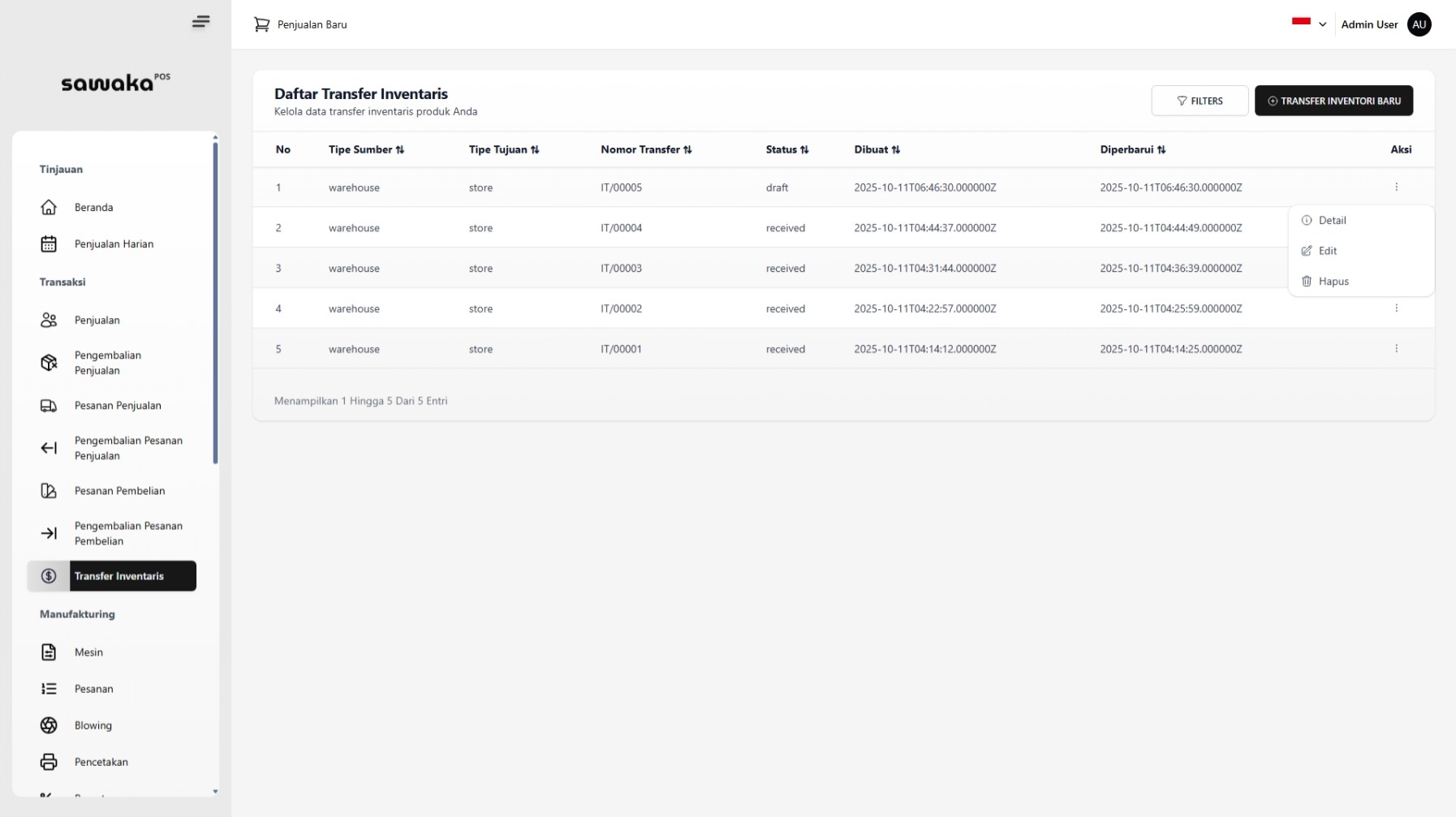Click the Transfer Inventori Baru button
Viewport: 1456px width, 817px height.
pyautogui.click(x=1333, y=101)
